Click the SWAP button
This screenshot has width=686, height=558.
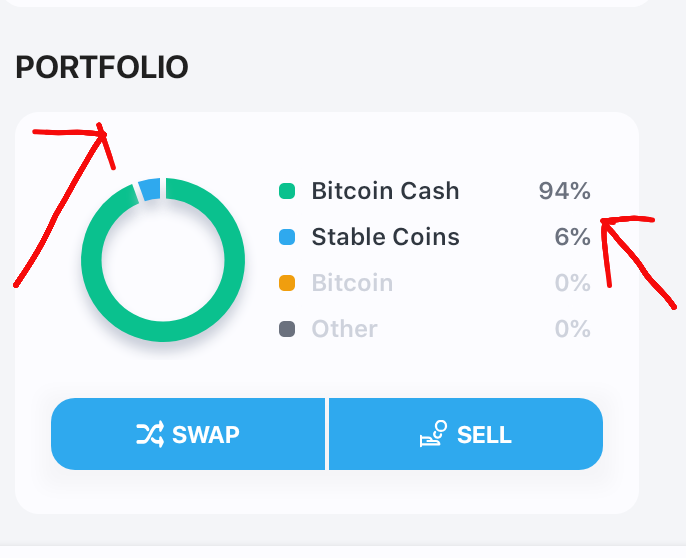pos(188,434)
